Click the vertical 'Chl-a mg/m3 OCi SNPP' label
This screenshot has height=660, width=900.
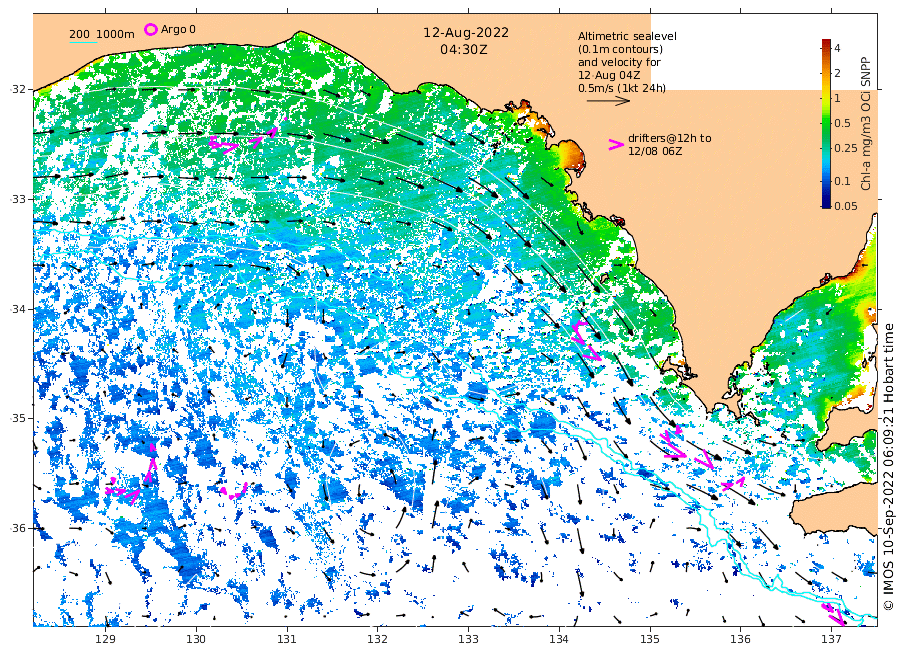tap(866, 123)
